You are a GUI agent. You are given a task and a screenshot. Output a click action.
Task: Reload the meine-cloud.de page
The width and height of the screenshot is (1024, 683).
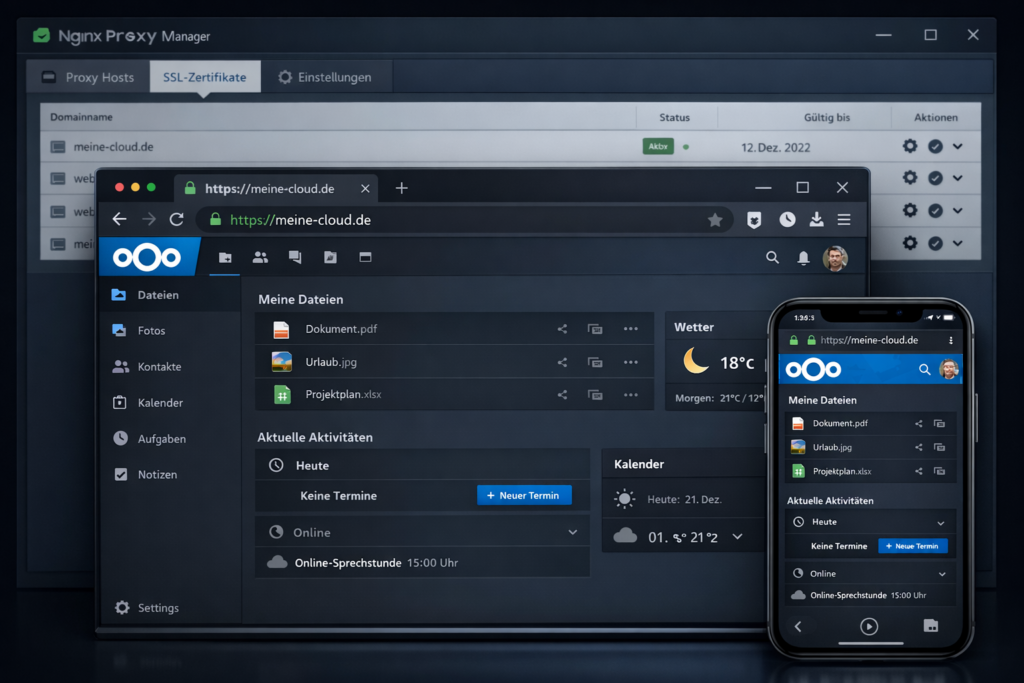pos(176,219)
